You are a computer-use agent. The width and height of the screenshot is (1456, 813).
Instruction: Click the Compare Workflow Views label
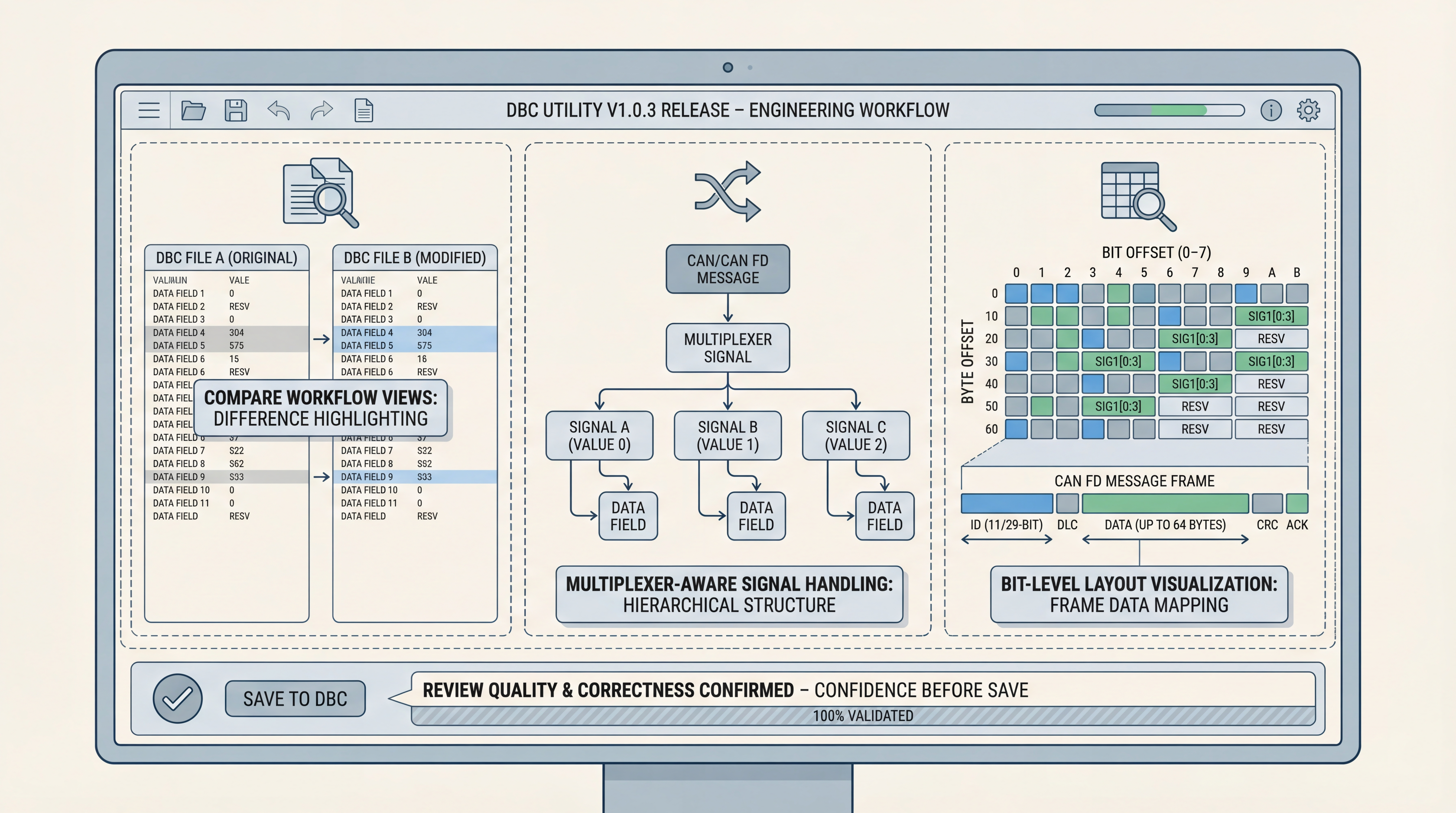coord(320,408)
